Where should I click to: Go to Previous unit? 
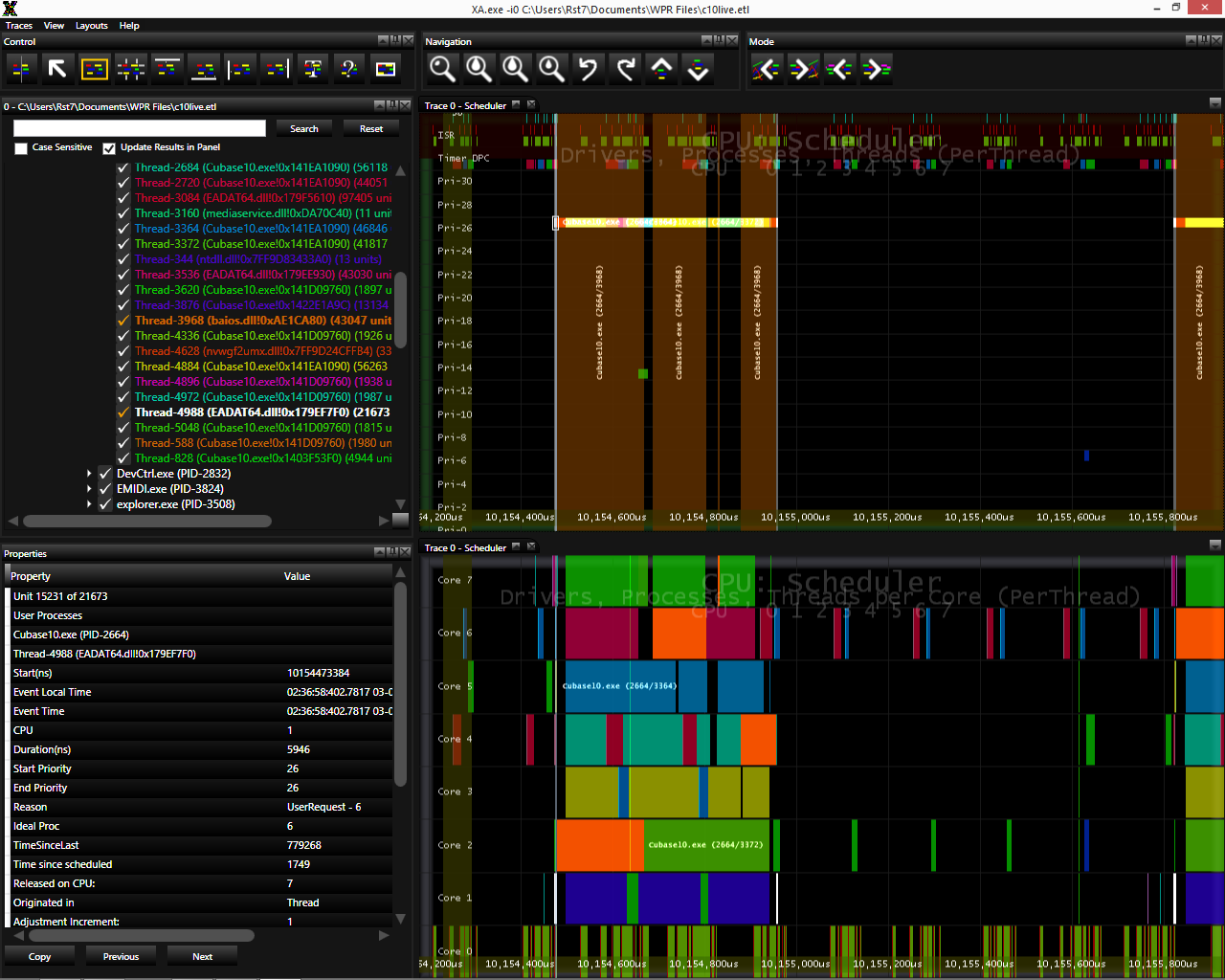point(121,956)
